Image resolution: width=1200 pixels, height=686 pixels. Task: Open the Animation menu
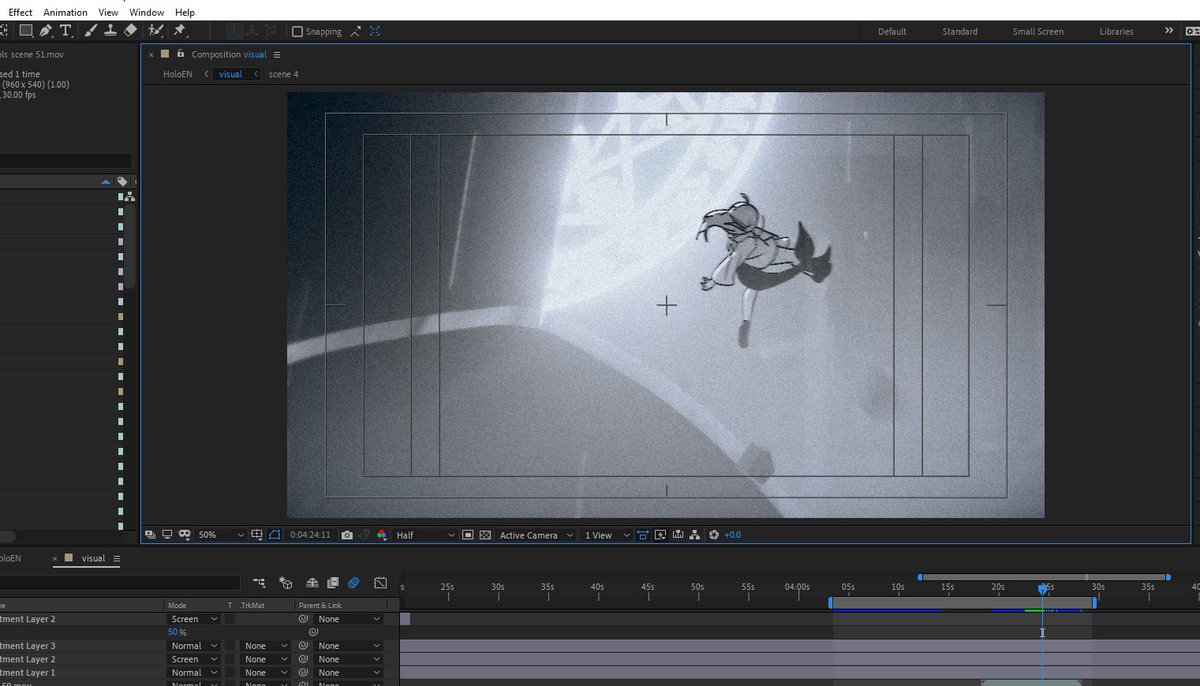[x=65, y=12]
